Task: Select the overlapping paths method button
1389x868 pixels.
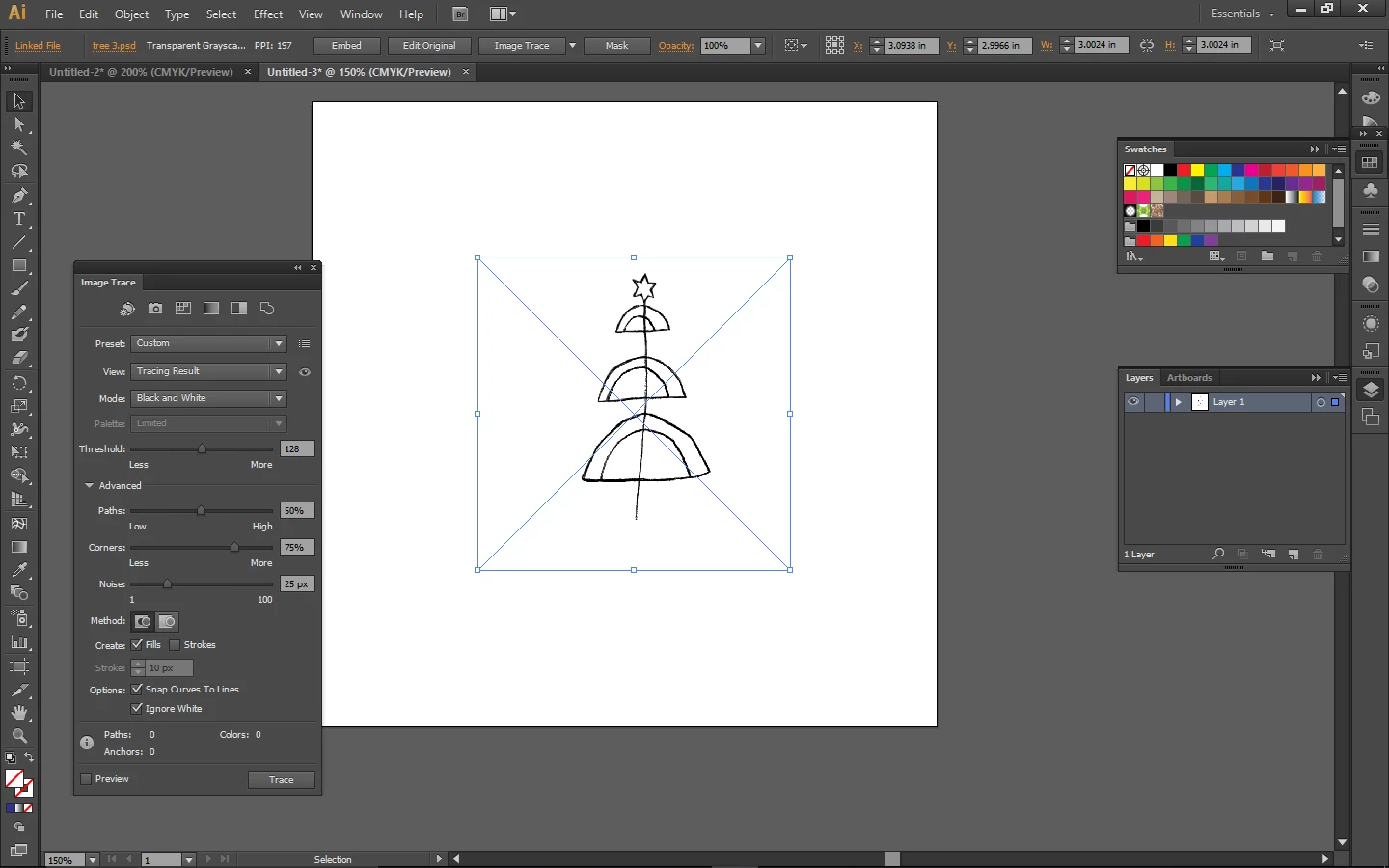Action: (x=167, y=622)
